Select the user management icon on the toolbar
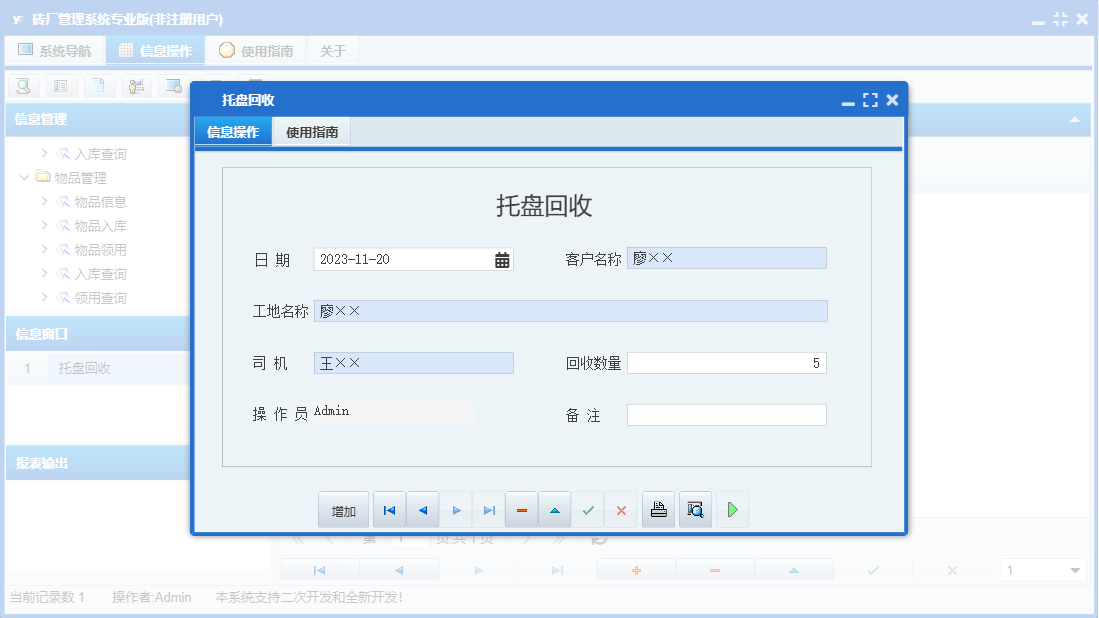Viewport: 1099px width, 618px height. [x=137, y=86]
